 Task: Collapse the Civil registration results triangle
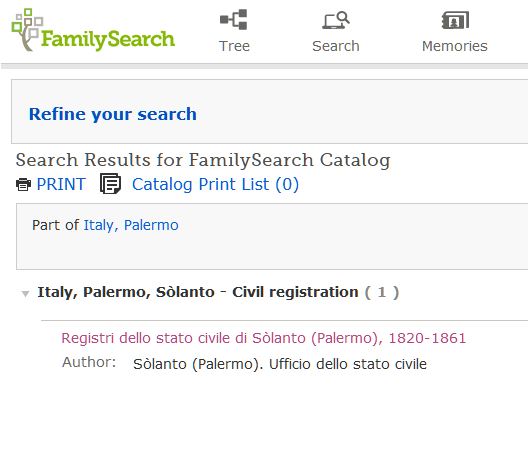[x=25, y=294]
